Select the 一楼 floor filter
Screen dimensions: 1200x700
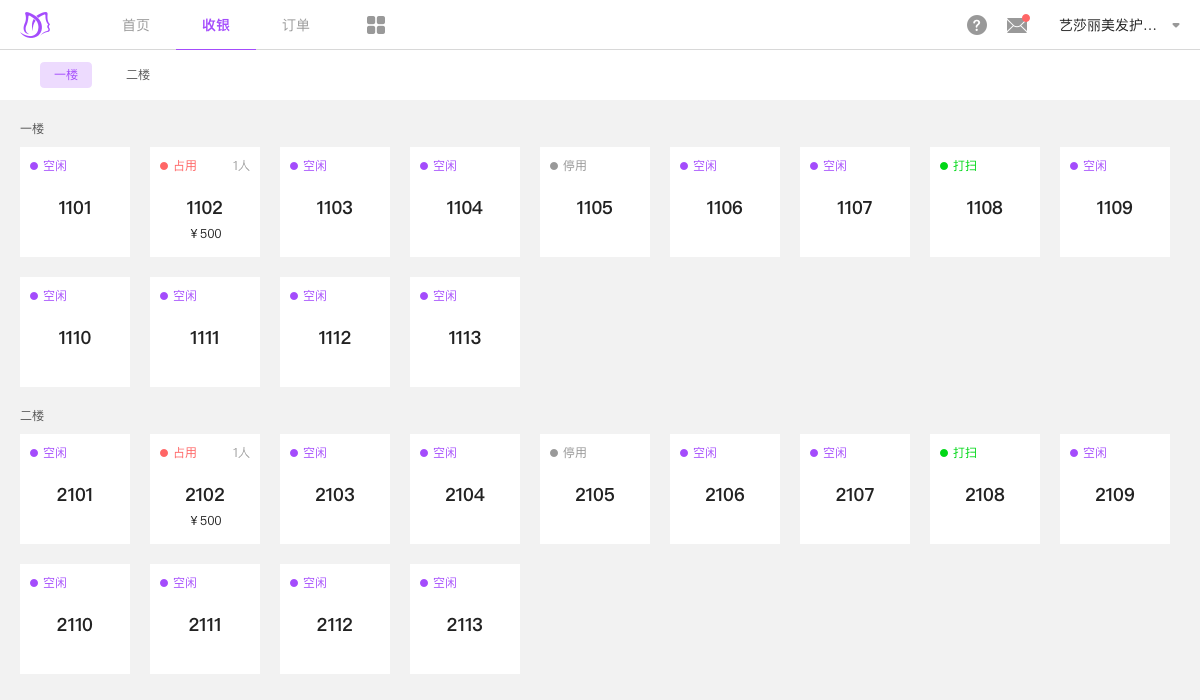pos(66,75)
